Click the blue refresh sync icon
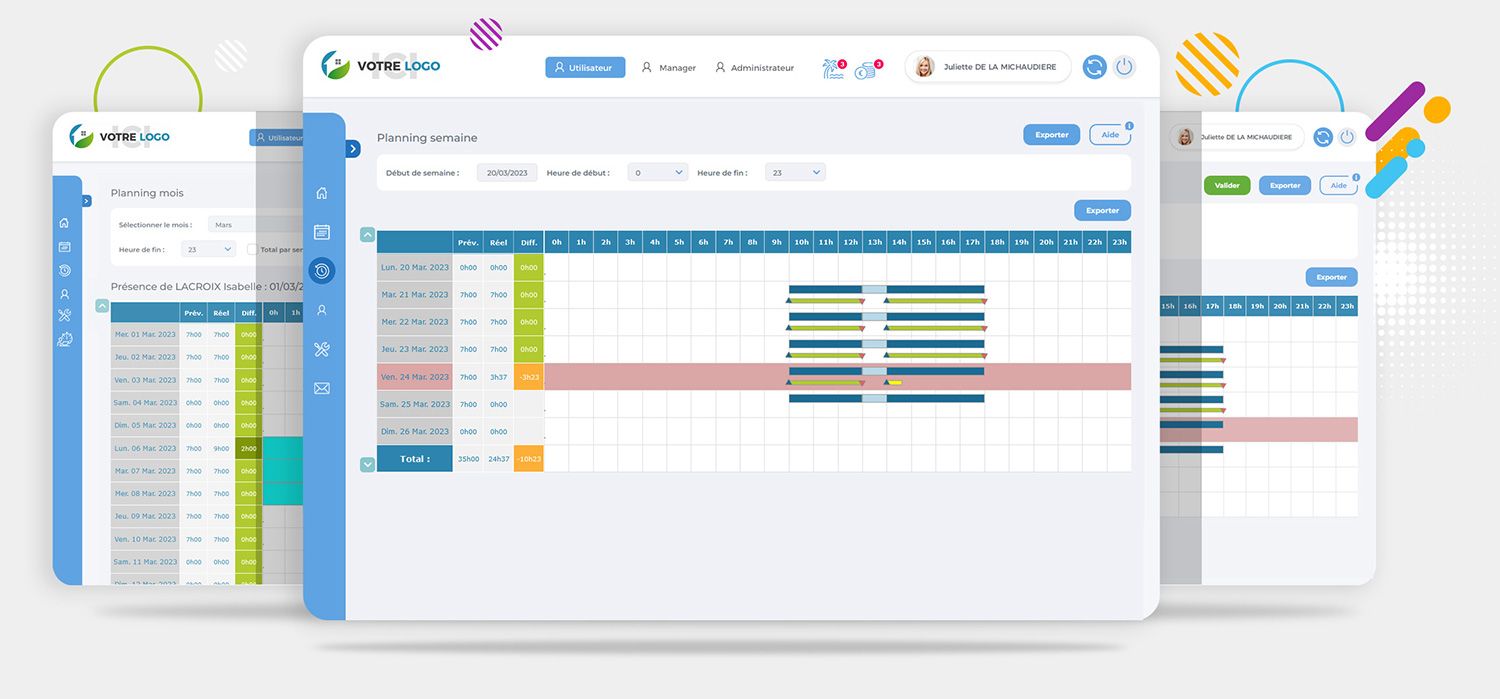 coord(1095,67)
